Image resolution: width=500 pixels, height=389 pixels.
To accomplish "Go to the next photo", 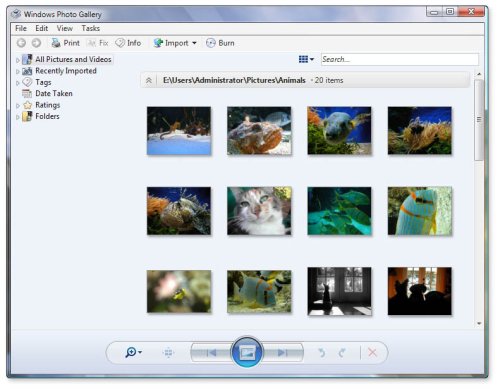I will [x=283, y=352].
